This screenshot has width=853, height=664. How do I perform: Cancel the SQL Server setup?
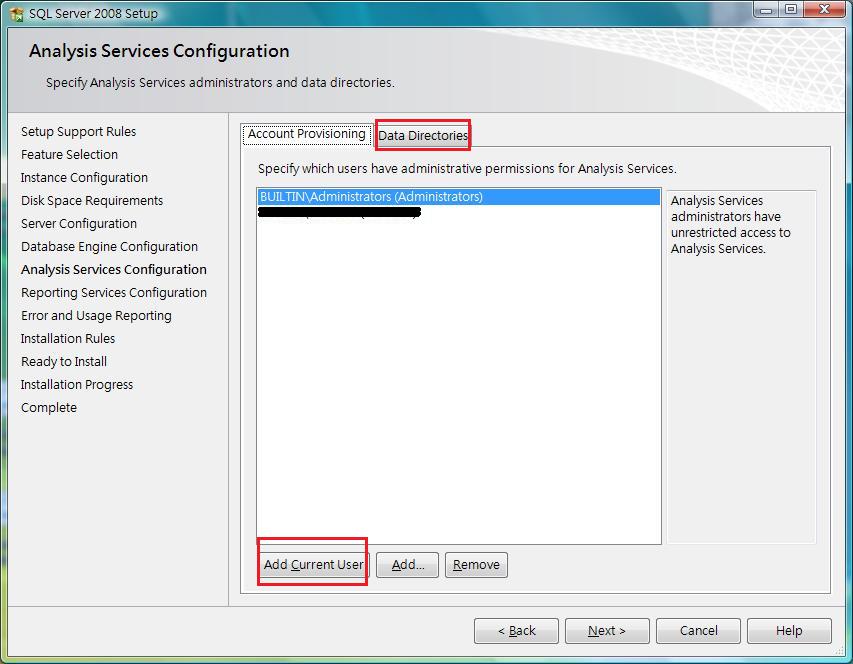coord(699,631)
